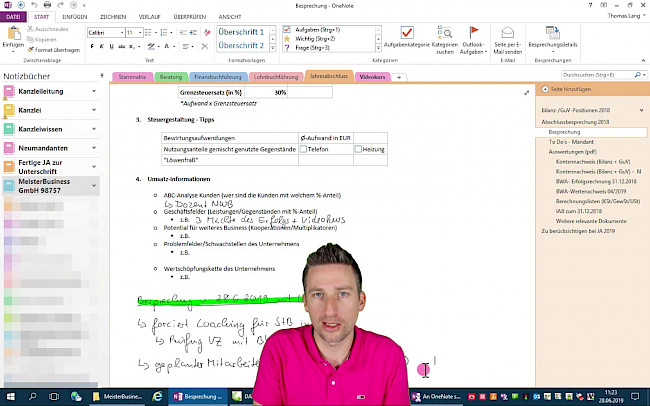Click Format übertragen painter
Viewport: 650px width, 406px height.
[56, 48]
